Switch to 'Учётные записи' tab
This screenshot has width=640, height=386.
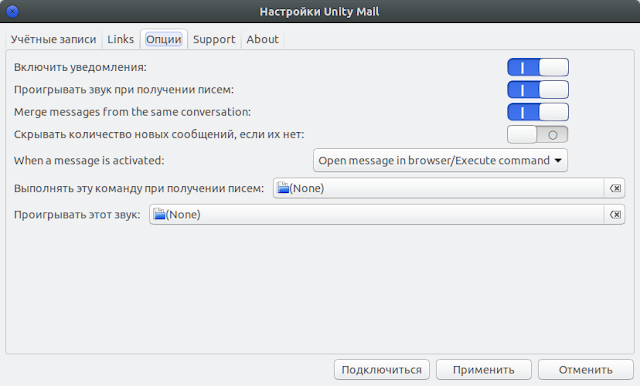point(53,39)
